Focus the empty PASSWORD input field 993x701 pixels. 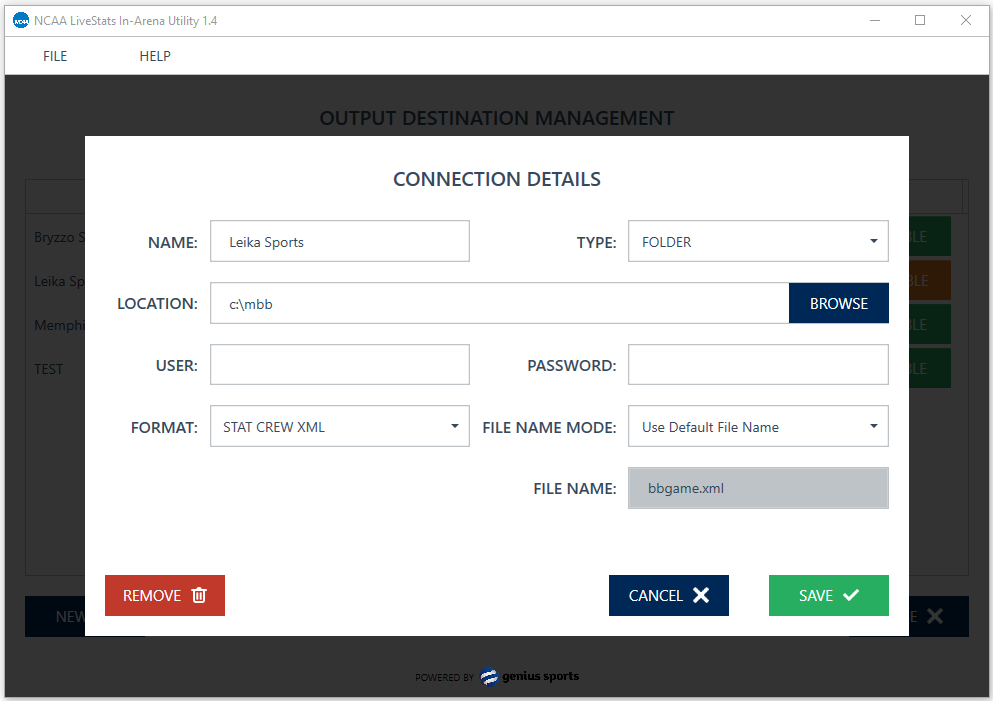tap(757, 365)
